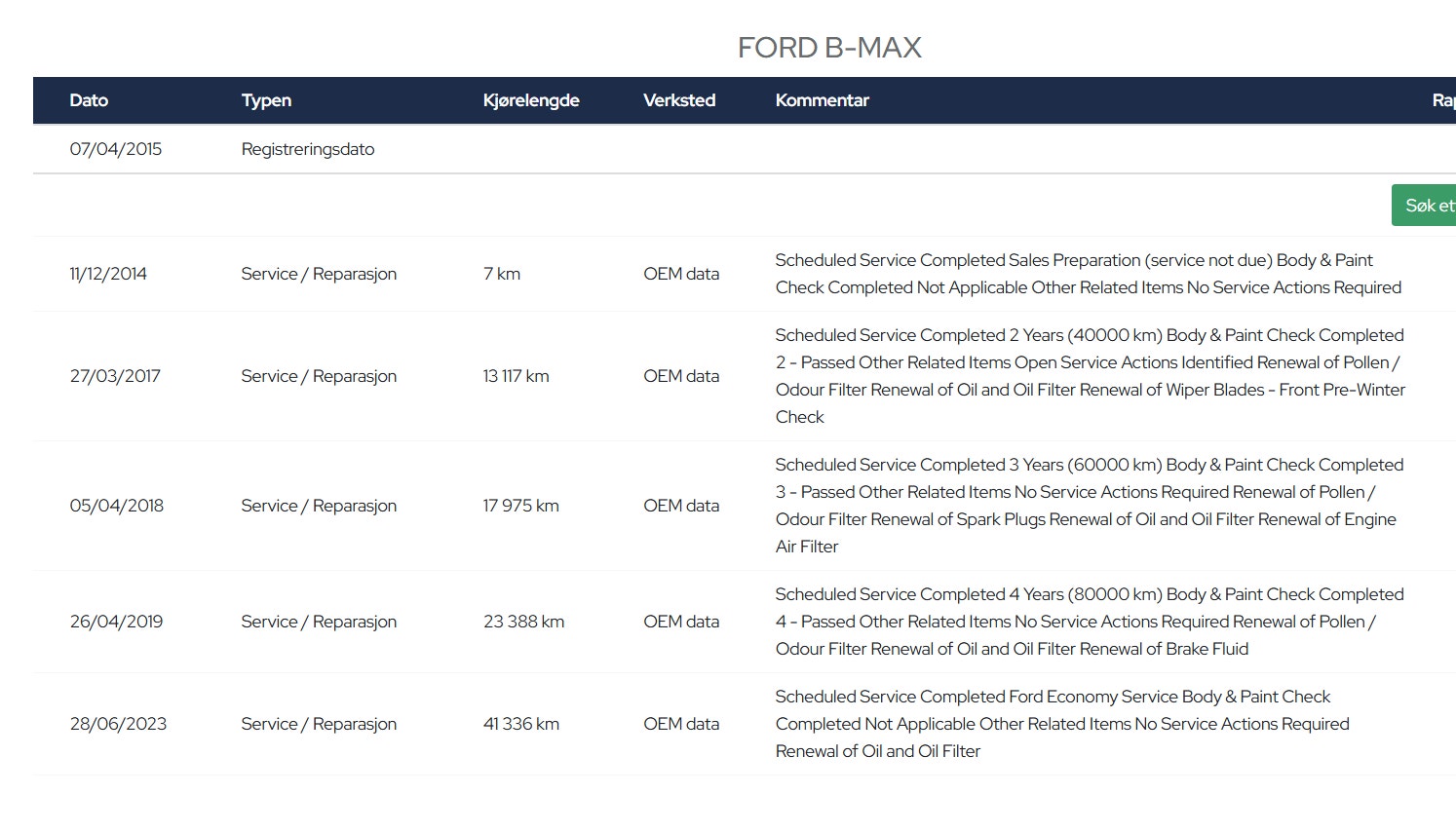Select the date 26/04/2019
1456x832 pixels.
coord(116,622)
